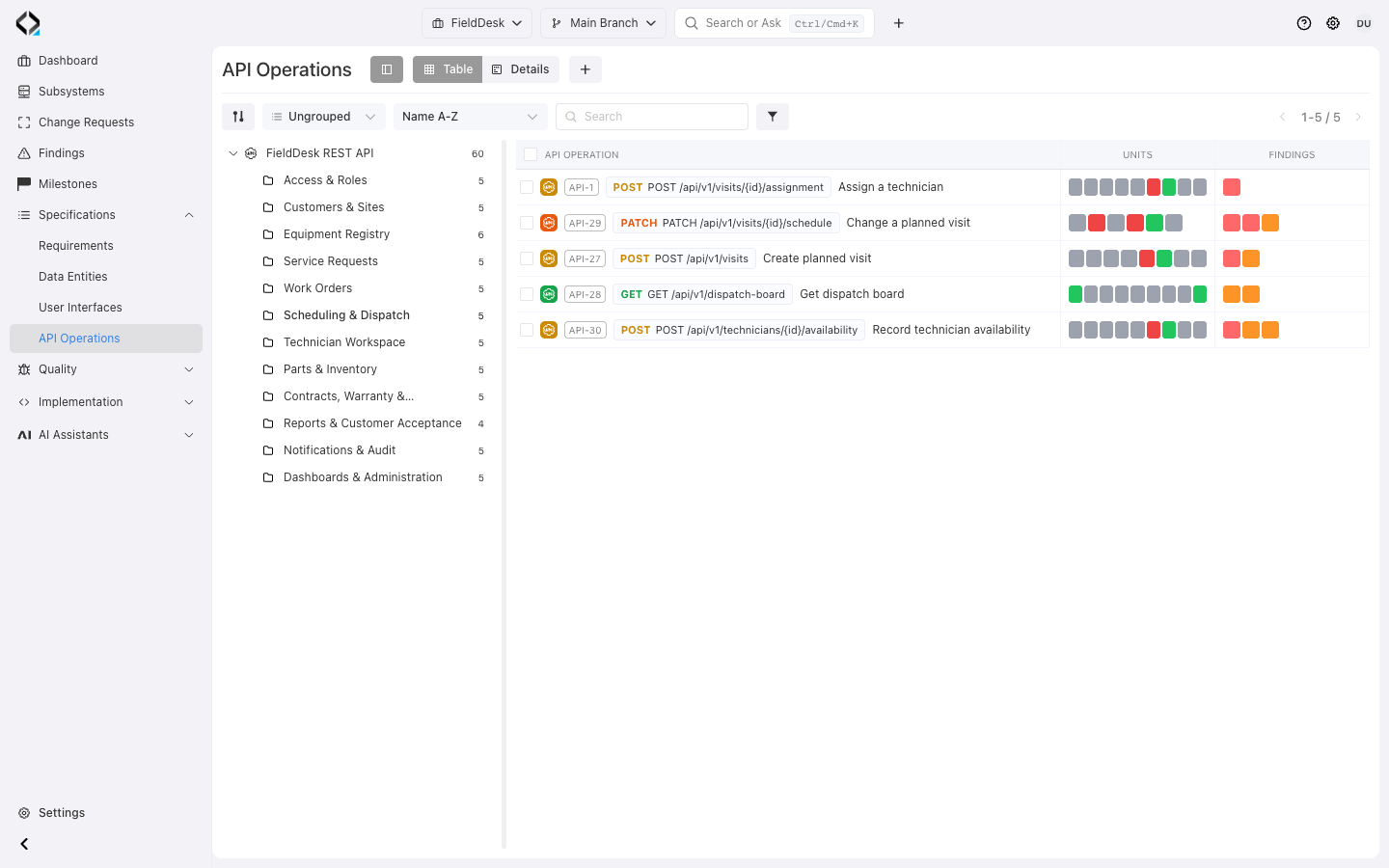Open the DU user avatar menu
The width and height of the screenshot is (1389, 868).
coord(1364,23)
